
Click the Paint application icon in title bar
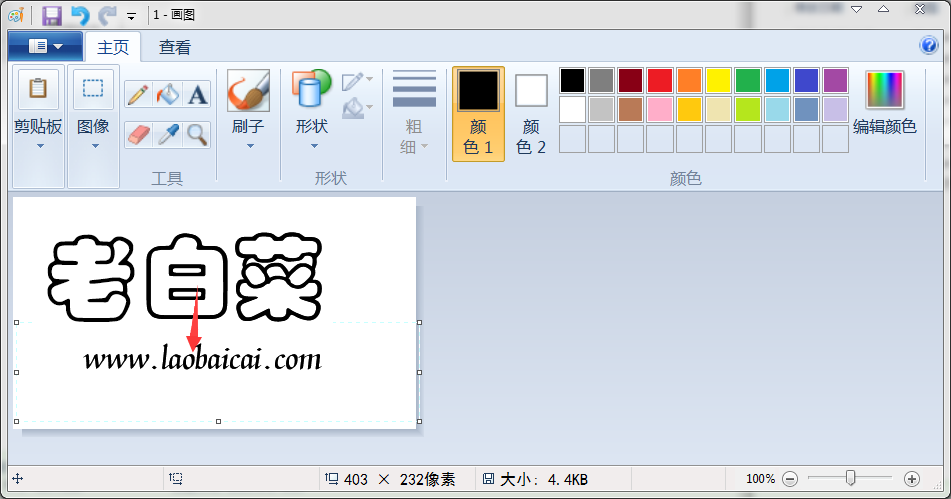pos(16,15)
